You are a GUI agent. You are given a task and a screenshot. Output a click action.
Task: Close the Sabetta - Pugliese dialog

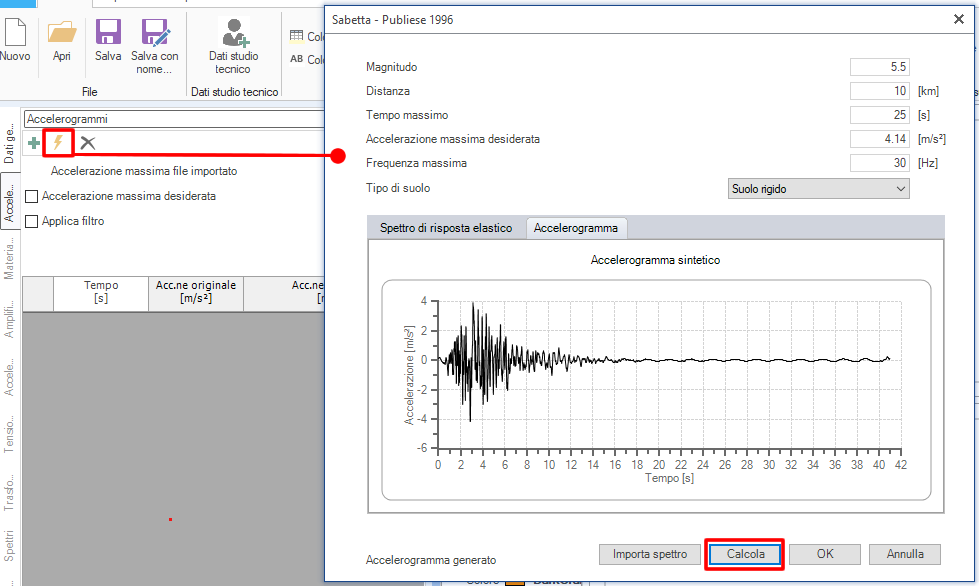click(x=959, y=19)
